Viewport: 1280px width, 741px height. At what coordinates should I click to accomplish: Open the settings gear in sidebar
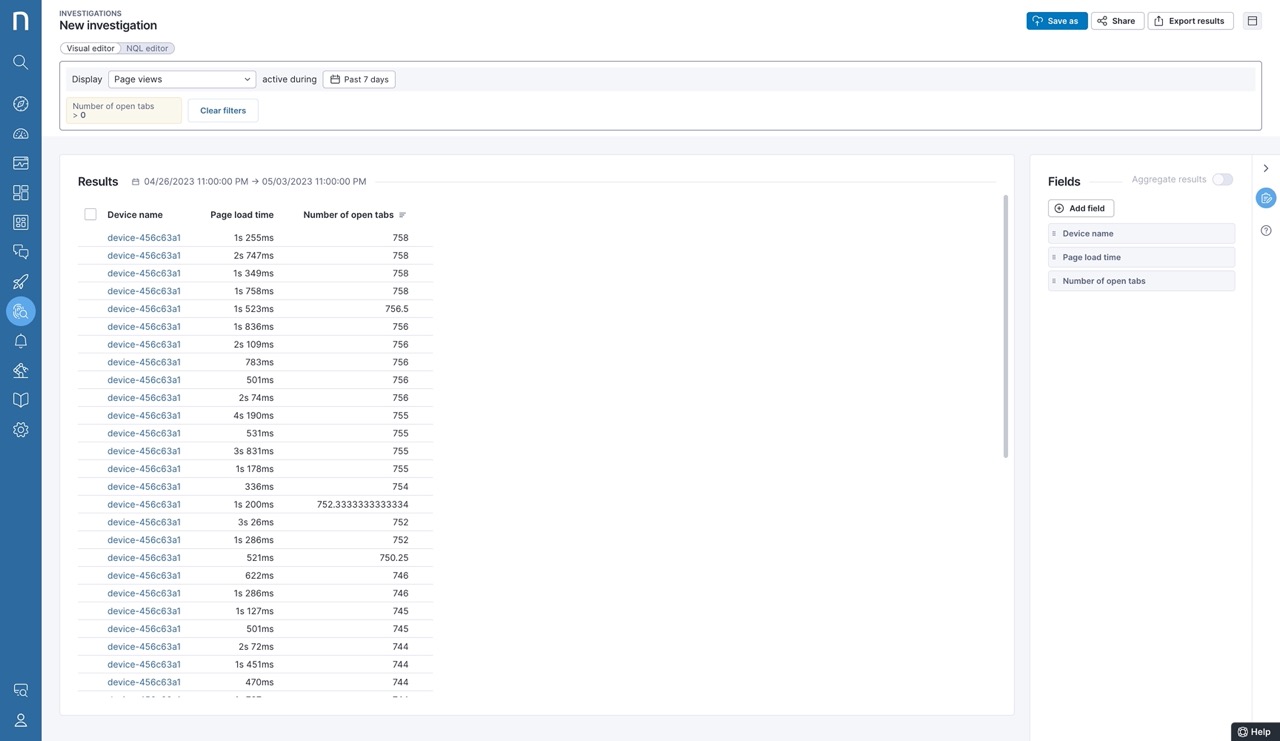click(x=20, y=430)
